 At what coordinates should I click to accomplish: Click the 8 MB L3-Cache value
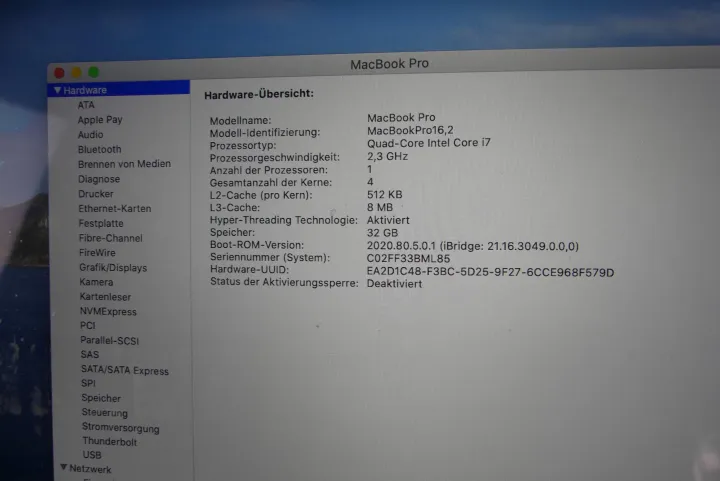[x=380, y=207]
